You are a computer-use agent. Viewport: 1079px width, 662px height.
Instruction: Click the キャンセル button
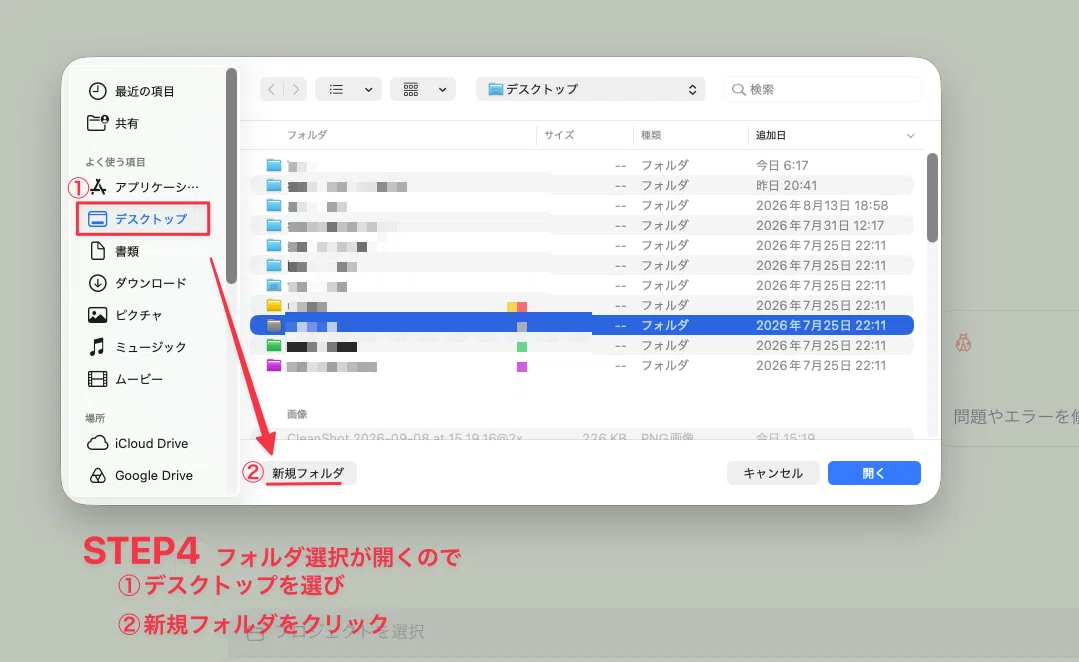click(x=773, y=473)
